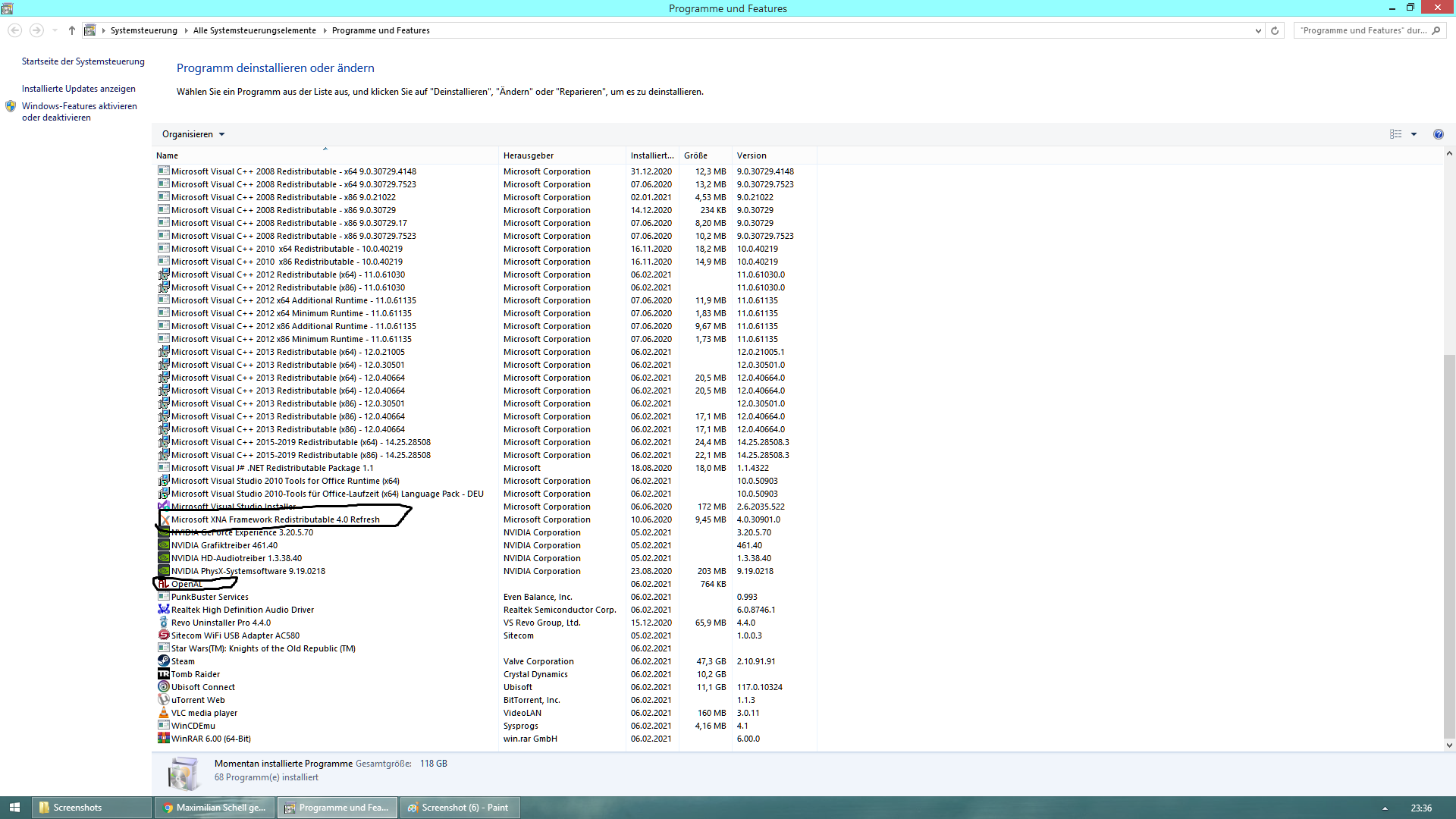Expand the view options dropdown arrow
This screenshot has height=819, width=1456.
coord(1414,134)
